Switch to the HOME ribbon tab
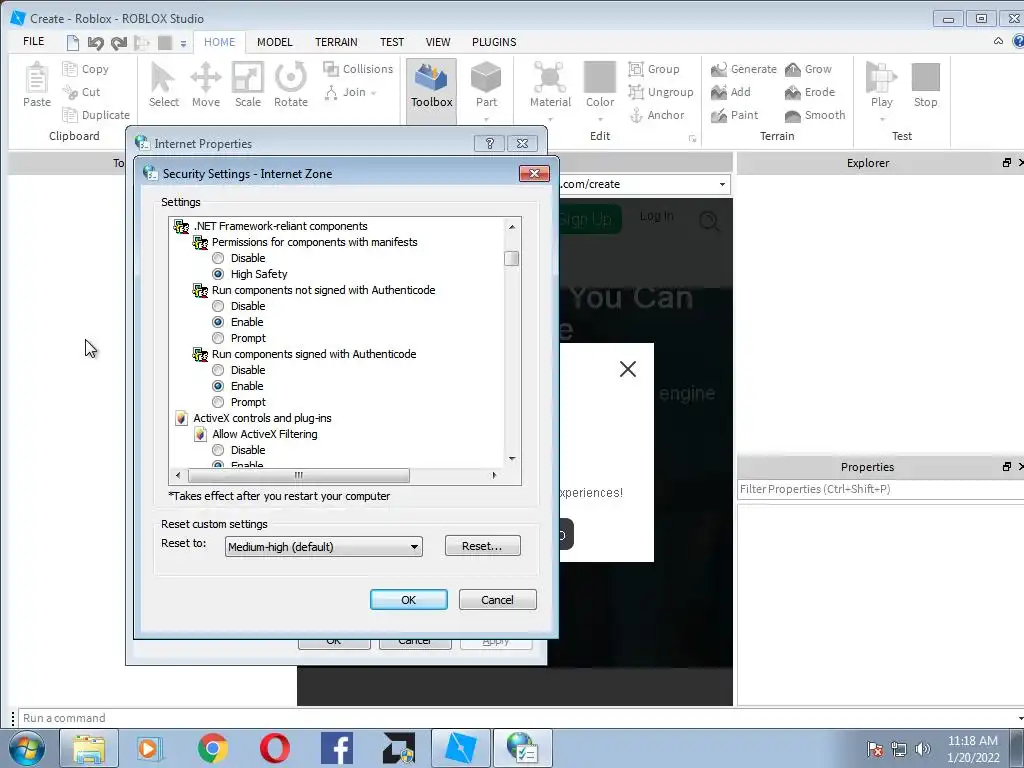The image size is (1024, 768). click(219, 42)
